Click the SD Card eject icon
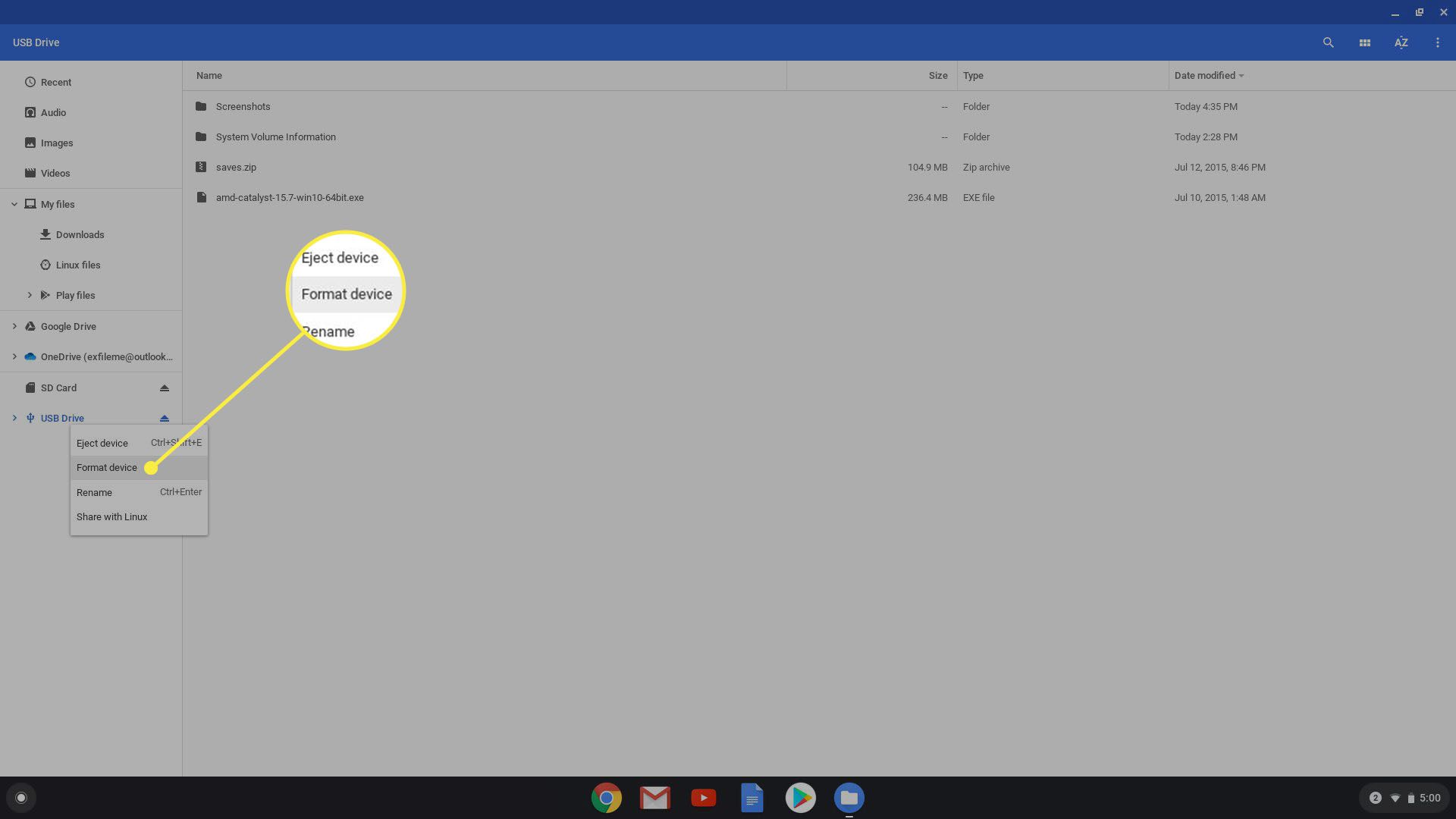Screen dimensions: 1456x819 [x=164, y=388]
